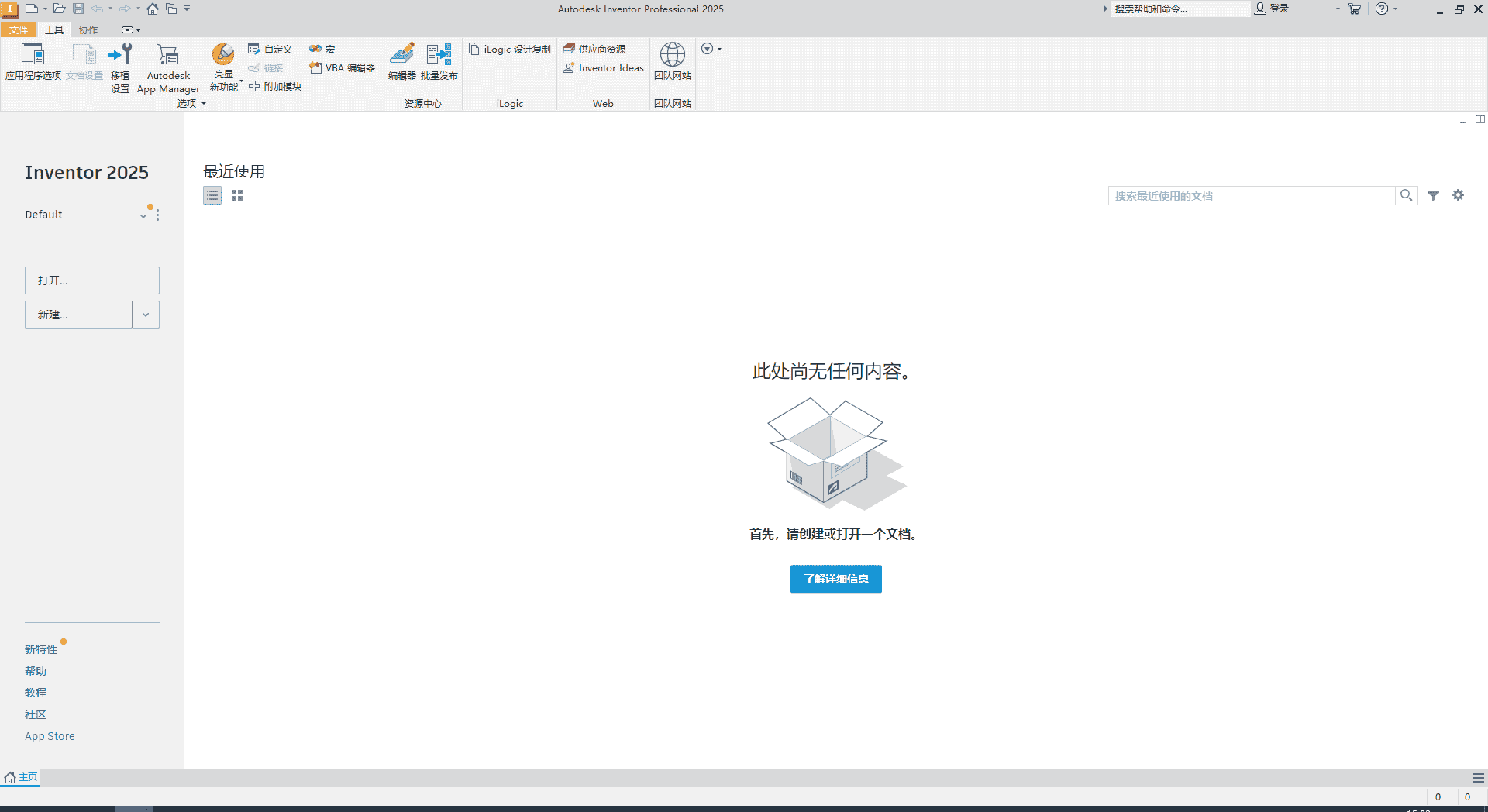
Task: Switch to the 协作 ribbon tab
Action: [x=88, y=29]
